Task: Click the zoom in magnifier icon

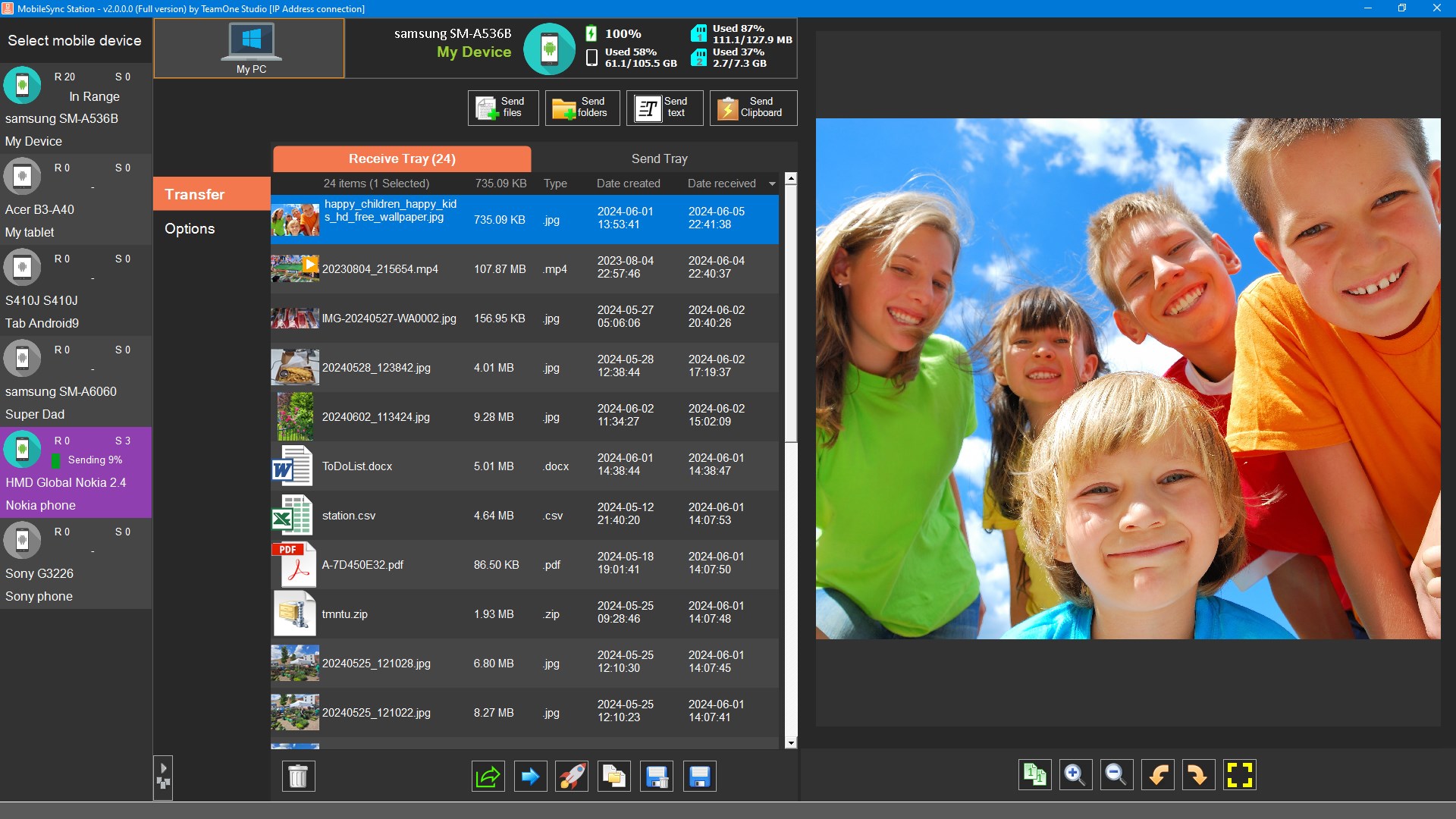Action: click(x=1075, y=774)
